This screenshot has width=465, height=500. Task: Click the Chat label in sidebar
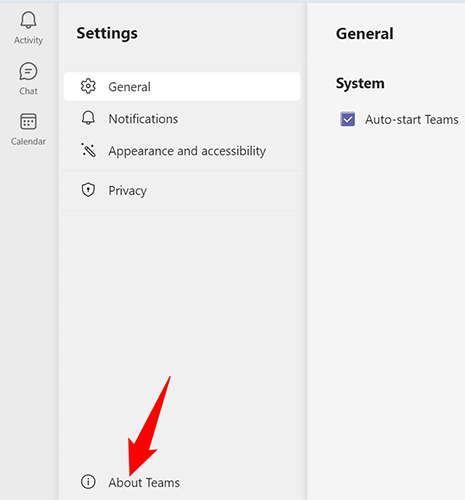(28, 91)
